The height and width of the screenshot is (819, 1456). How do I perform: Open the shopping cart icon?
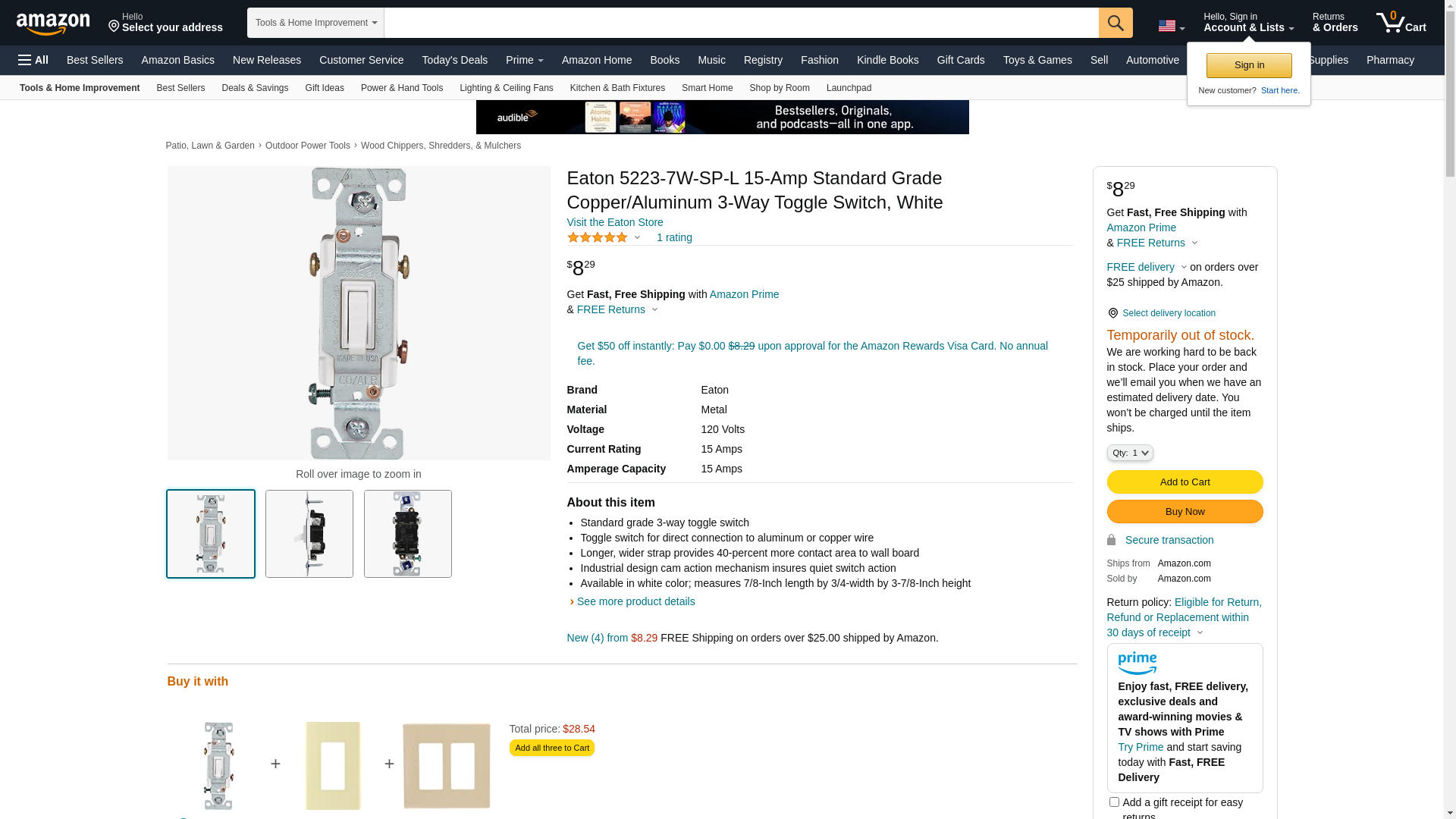1401,23
